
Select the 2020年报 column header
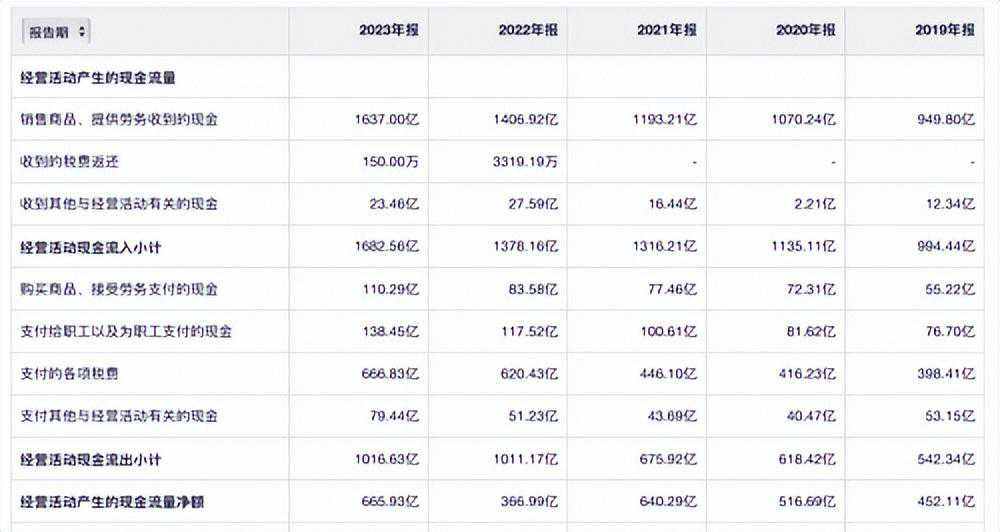(x=806, y=30)
